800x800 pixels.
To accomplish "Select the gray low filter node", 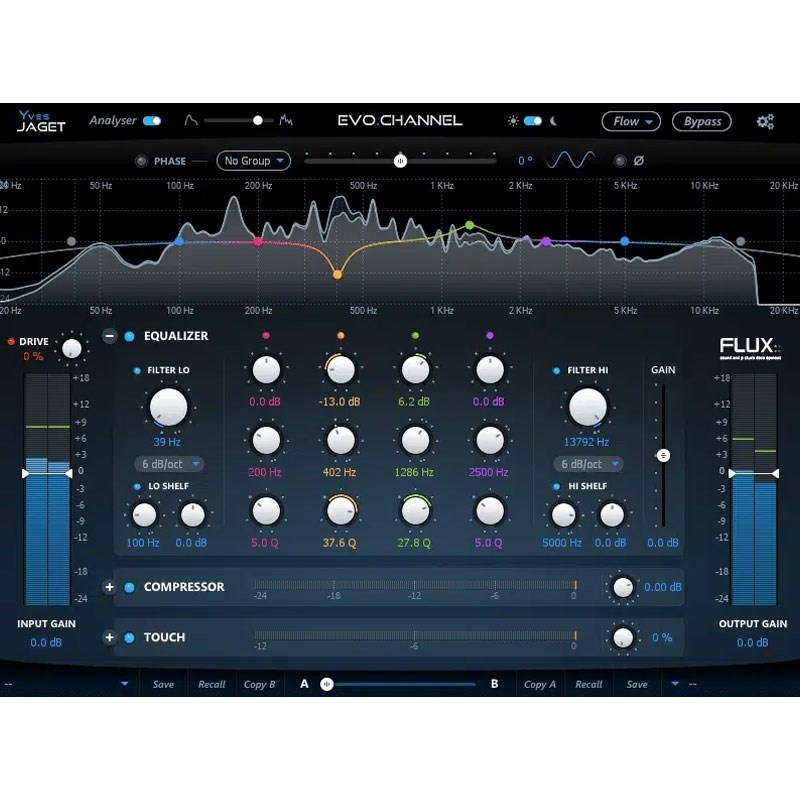I will pyautogui.click(x=71, y=241).
